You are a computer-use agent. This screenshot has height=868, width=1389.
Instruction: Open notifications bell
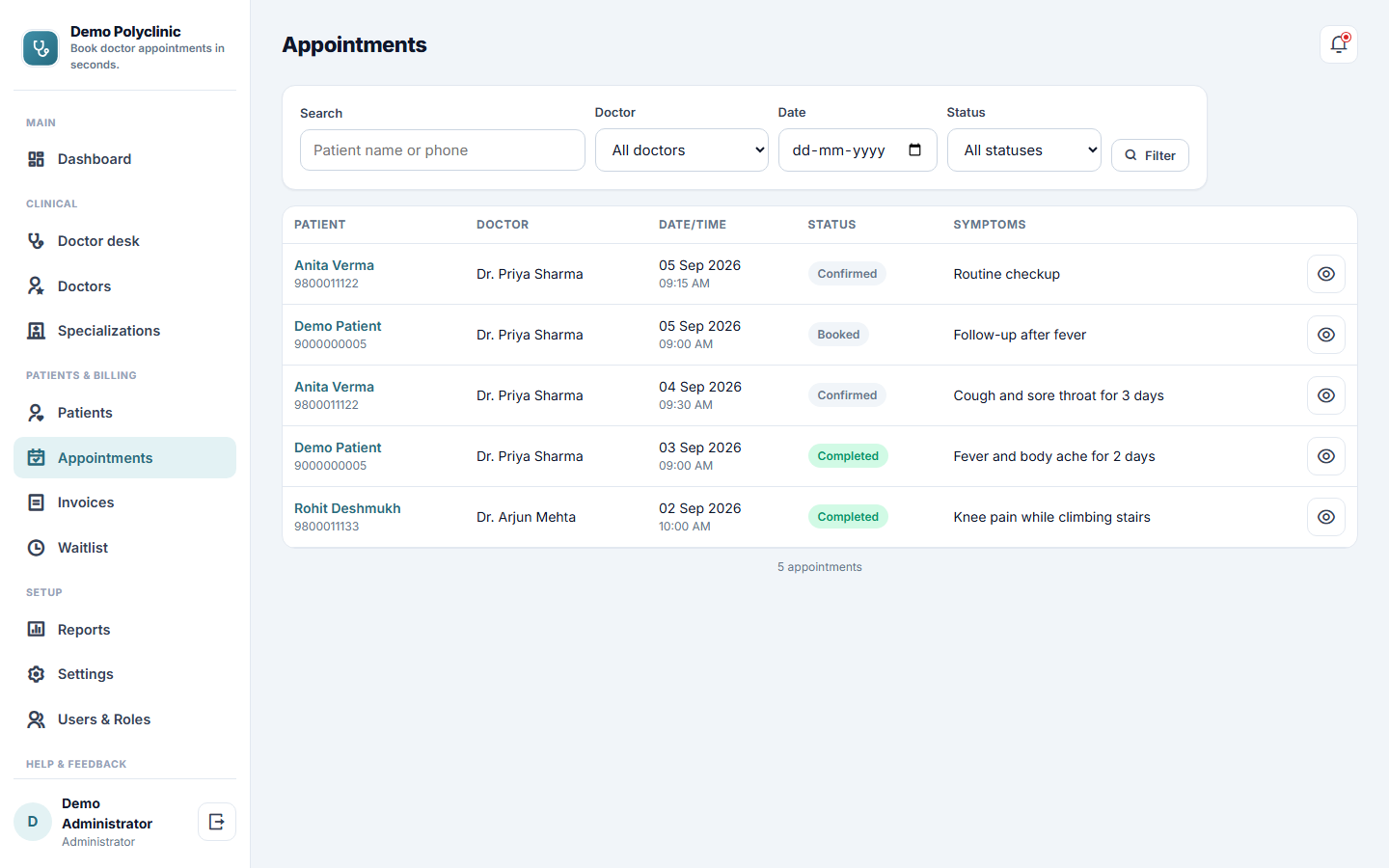tap(1339, 44)
